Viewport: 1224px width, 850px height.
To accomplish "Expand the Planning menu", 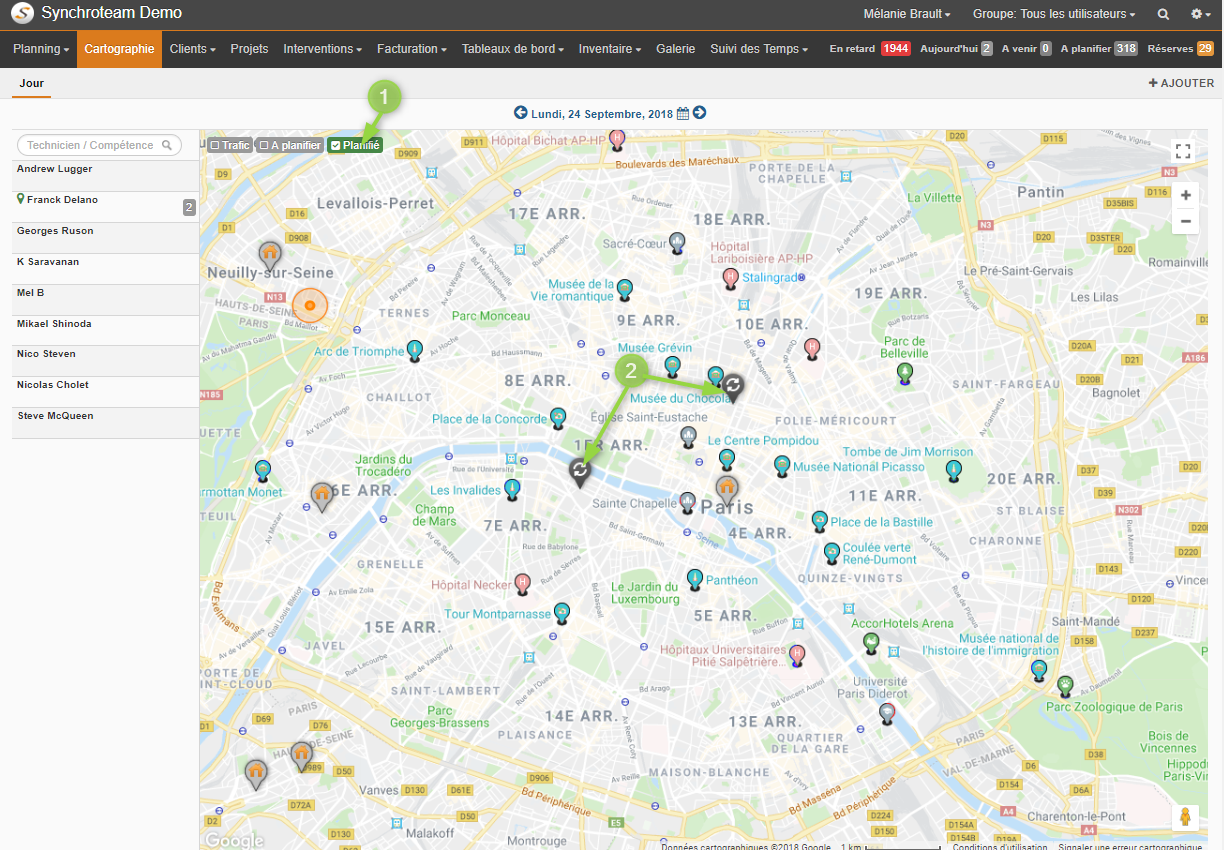I will coord(41,49).
